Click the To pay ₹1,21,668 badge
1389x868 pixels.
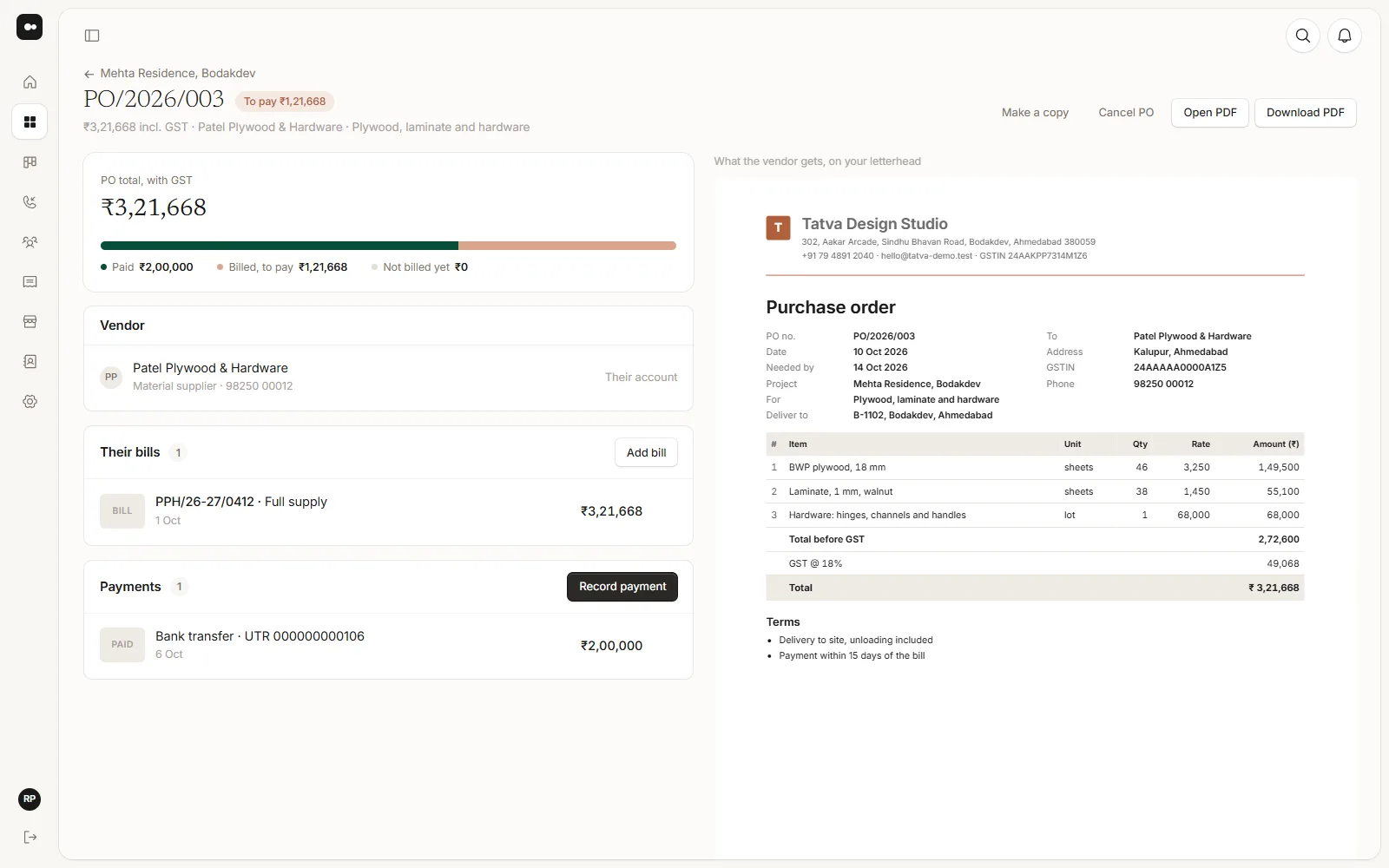285,102
